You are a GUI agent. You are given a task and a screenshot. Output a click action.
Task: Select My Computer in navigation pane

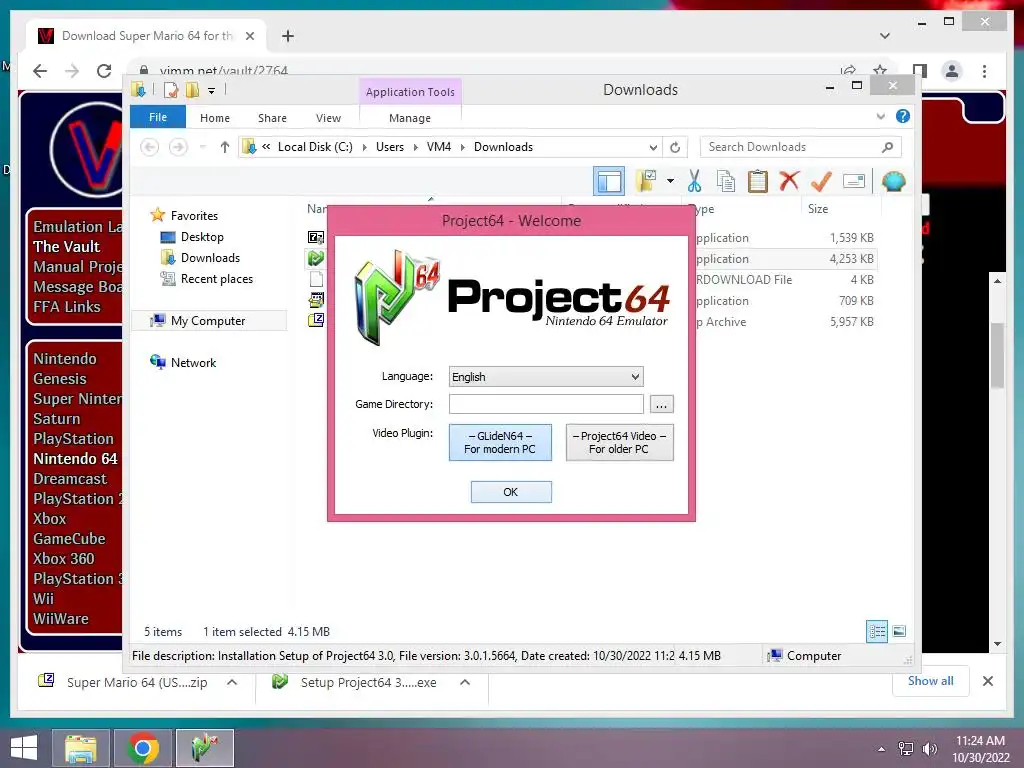point(208,321)
